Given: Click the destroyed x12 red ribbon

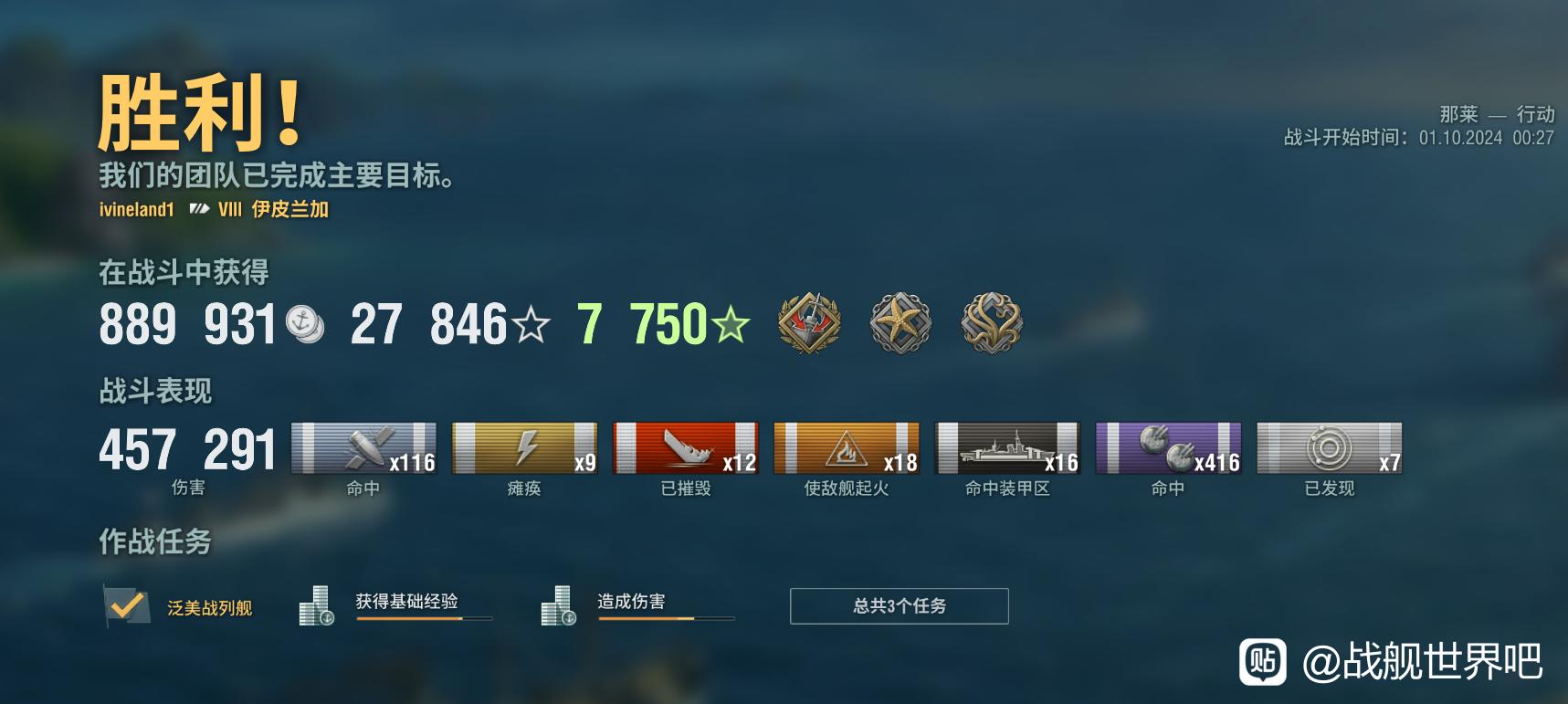Looking at the screenshot, I should tap(686, 448).
